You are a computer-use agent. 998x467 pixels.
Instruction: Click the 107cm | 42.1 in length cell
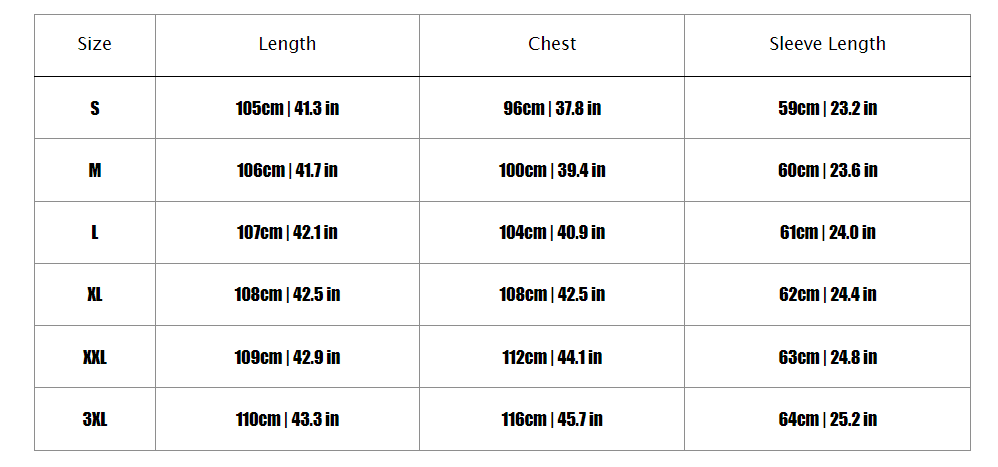pos(287,233)
